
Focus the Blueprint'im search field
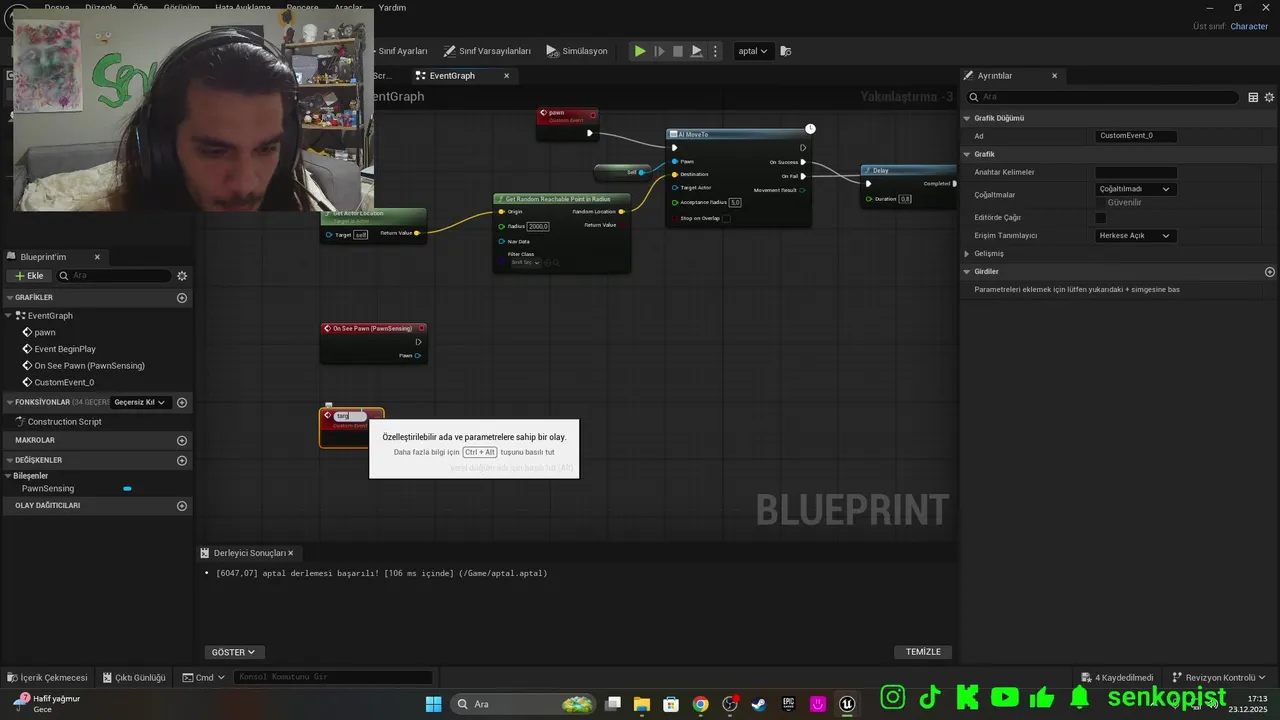[114, 276]
